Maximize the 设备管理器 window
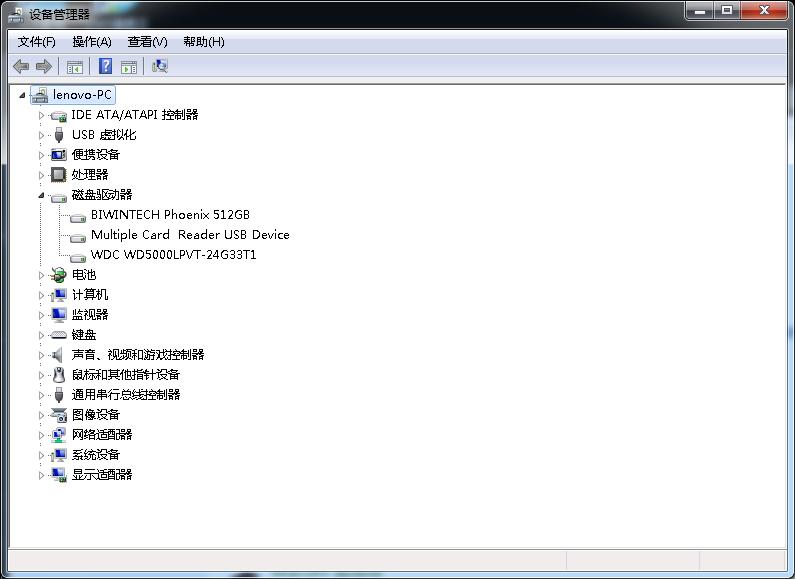Image resolution: width=795 pixels, height=579 pixels. pos(727,10)
